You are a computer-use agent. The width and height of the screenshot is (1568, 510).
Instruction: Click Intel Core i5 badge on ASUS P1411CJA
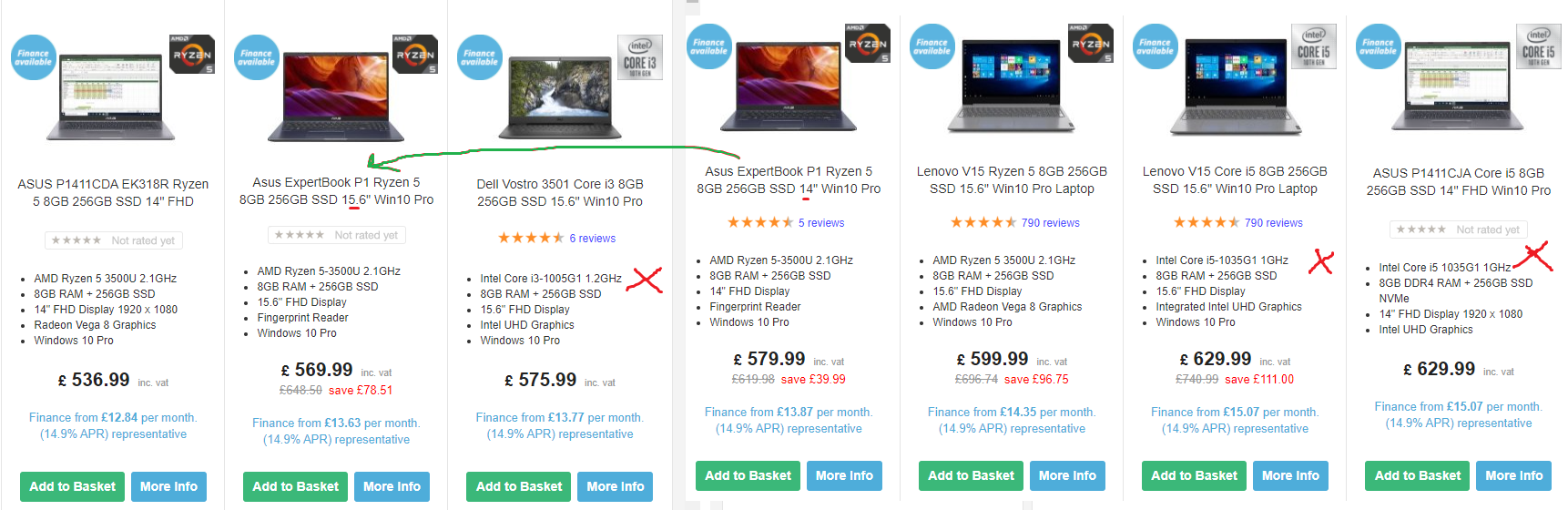click(x=1539, y=46)
